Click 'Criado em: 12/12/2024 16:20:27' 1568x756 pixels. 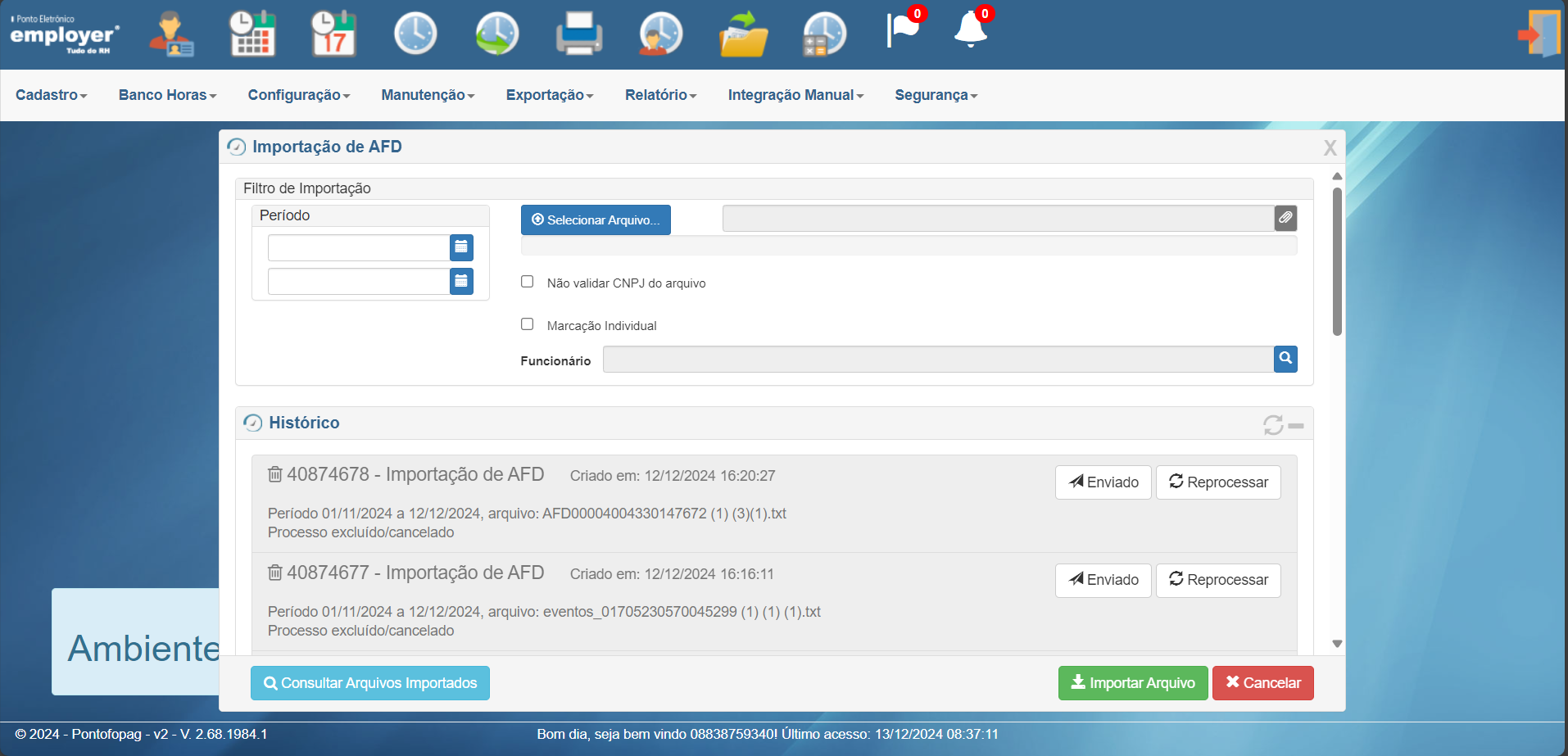(x=673, y=476)
